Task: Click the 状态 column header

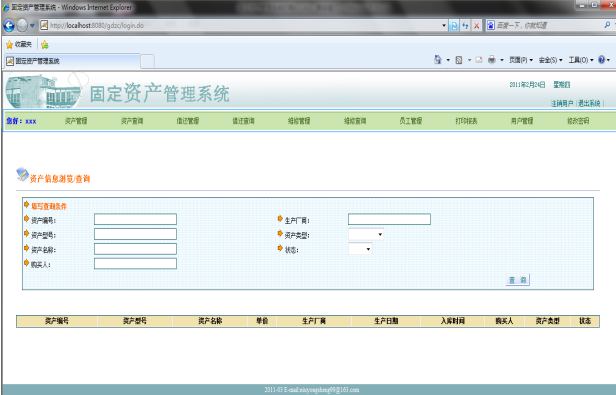Action: pos(585,321)
